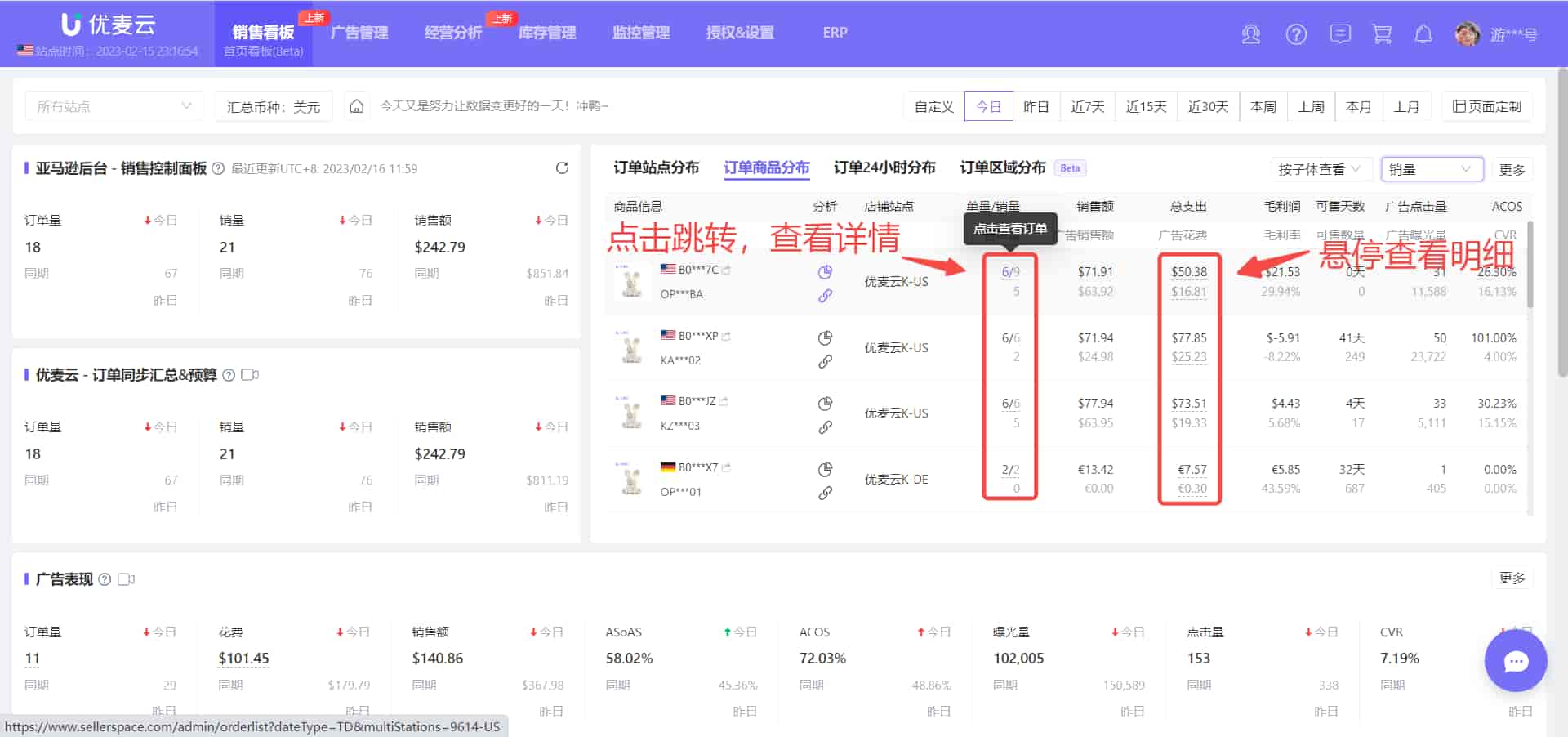Image resolution: width=1568 pixels, height=737 pixels.
Task: Select the 本月 date range
Action: (x=1358, y=106)
